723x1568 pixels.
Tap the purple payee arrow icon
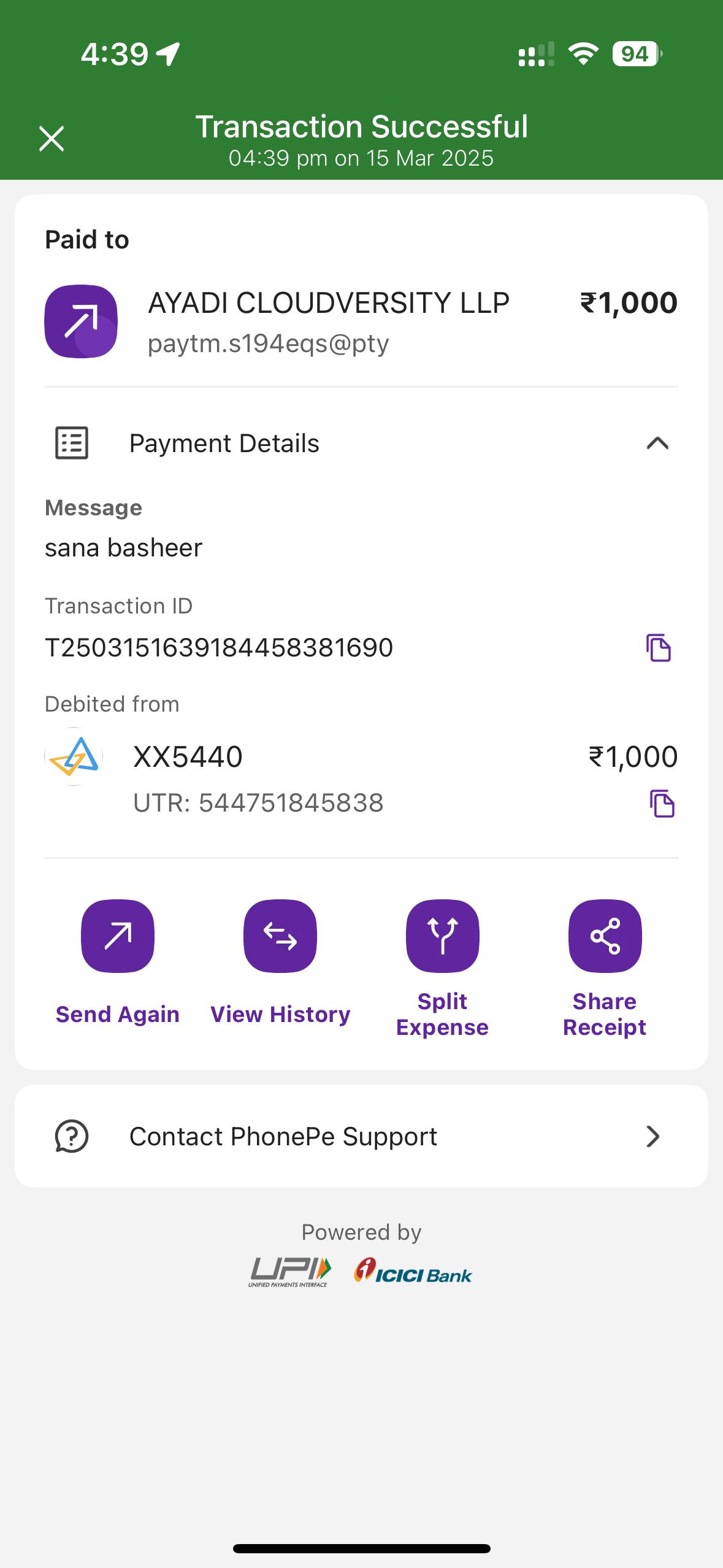point(81,321)
